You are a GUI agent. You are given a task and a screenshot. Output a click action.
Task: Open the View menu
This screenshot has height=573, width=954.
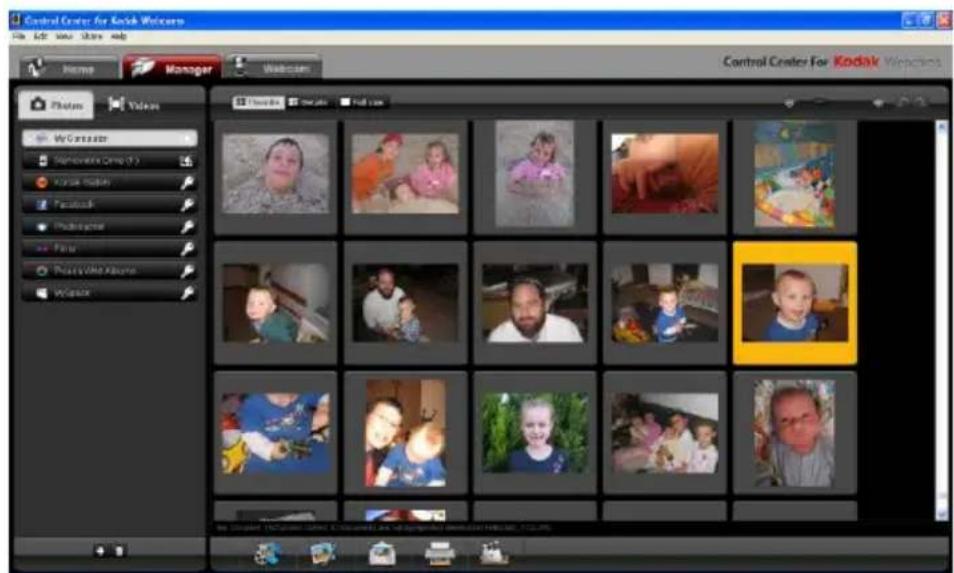(64, 36)
